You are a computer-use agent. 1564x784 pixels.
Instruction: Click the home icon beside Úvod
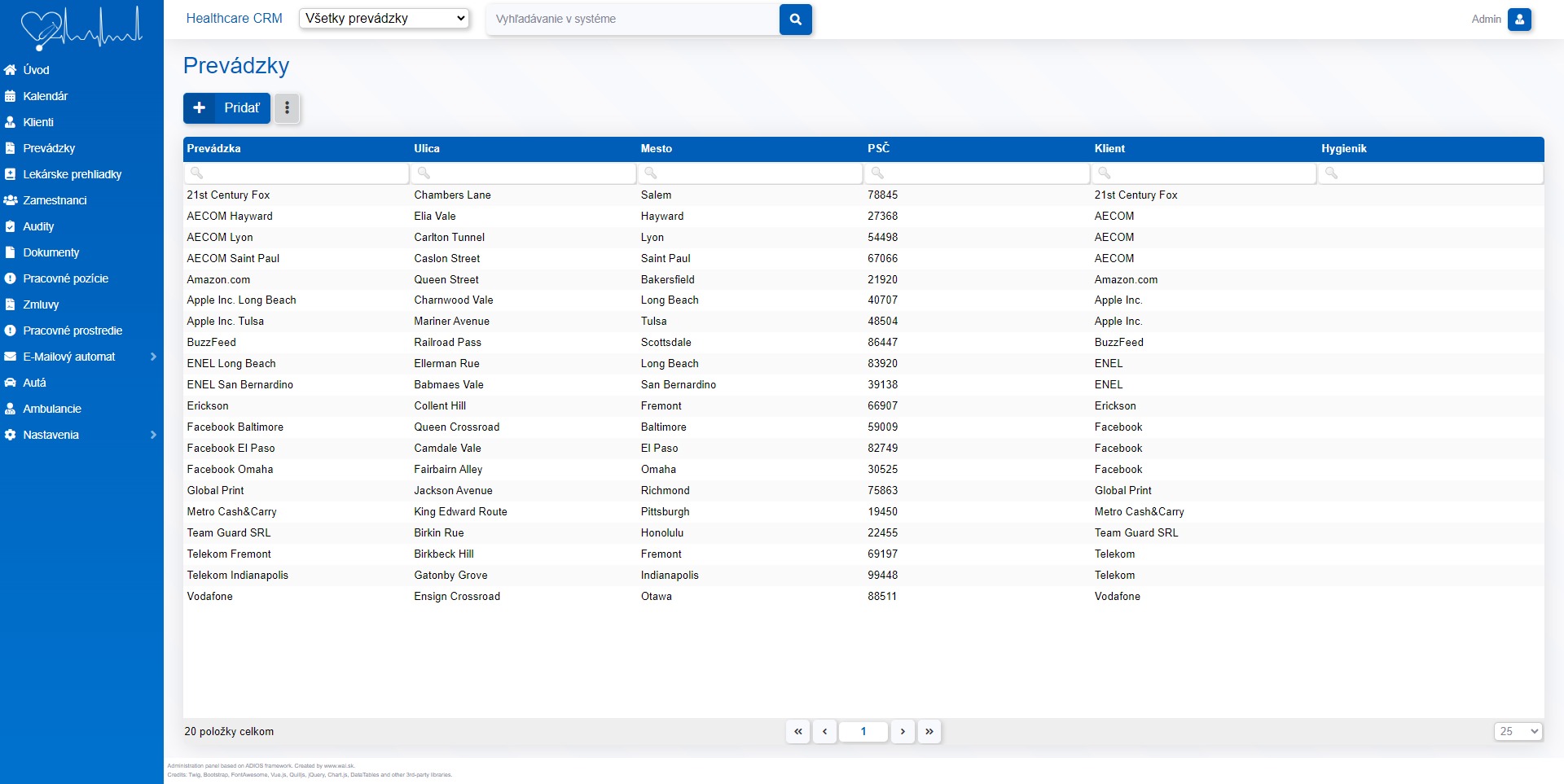[x=10, y=70]
